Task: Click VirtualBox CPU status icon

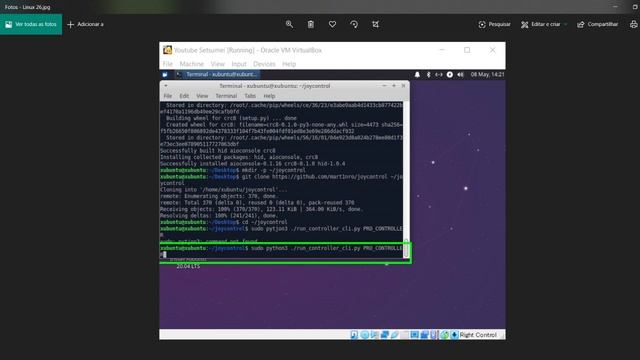Action: [434, 335]
